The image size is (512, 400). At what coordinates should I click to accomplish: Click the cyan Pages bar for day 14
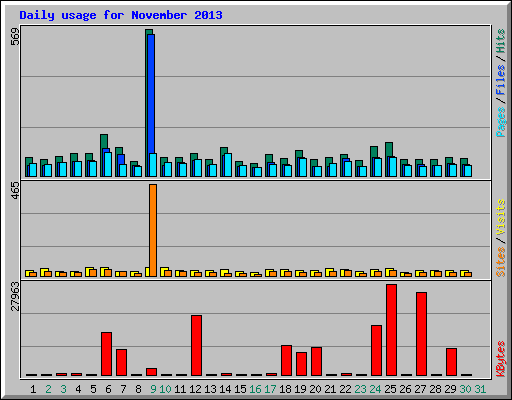pos(228,165)
